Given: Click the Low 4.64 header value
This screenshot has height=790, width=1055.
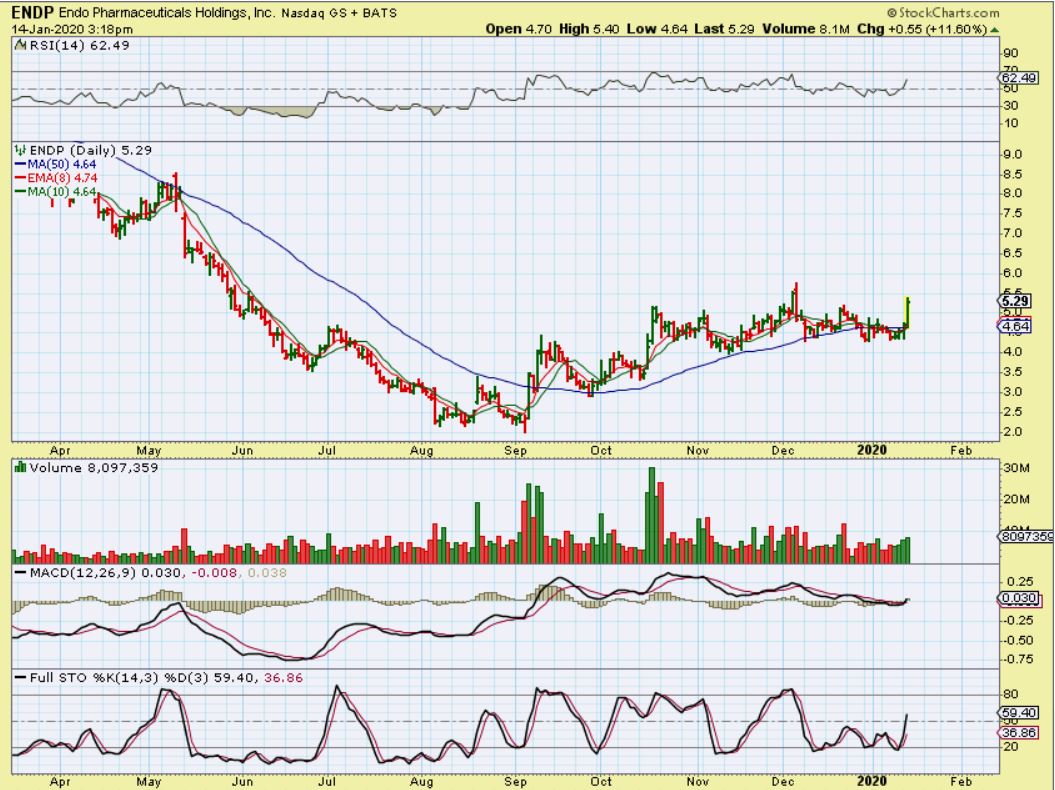Looking at the screenshot, I should [x=657, y=29].
